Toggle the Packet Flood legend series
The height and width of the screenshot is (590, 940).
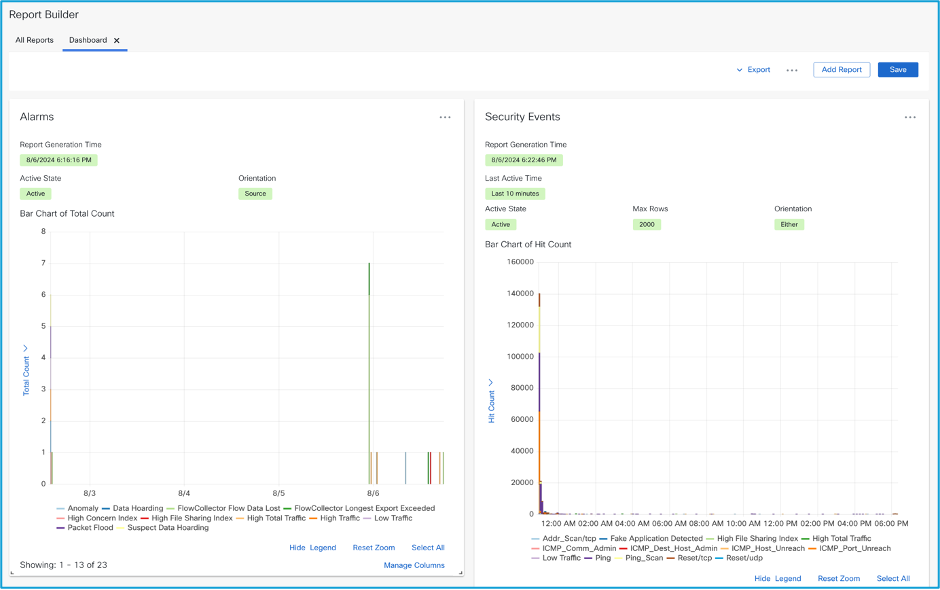[91, 528]
